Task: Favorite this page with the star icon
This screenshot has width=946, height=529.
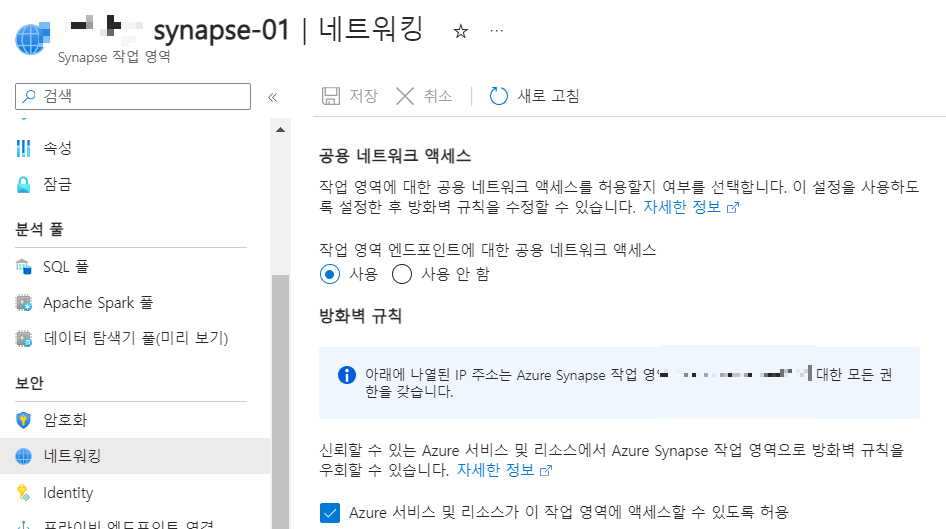Action: pos(461,31)
